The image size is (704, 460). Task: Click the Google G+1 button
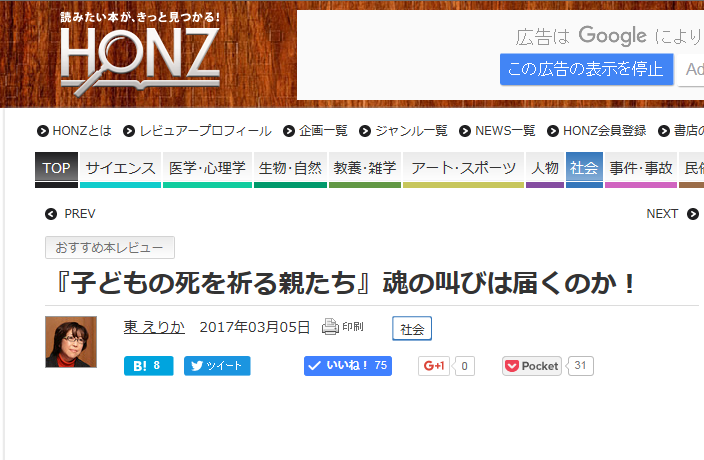point(434,366)
